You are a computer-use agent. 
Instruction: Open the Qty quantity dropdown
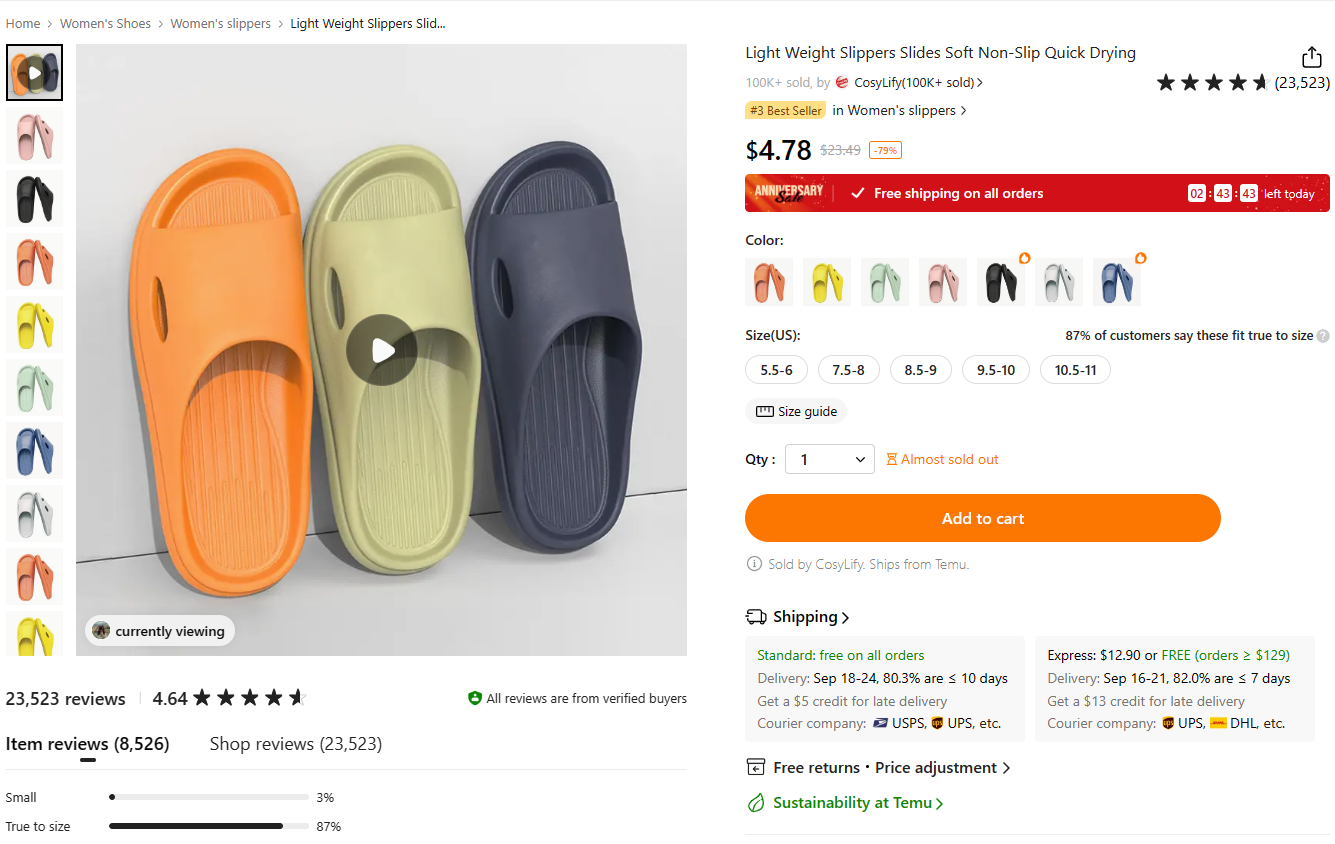tap(830, 459)
